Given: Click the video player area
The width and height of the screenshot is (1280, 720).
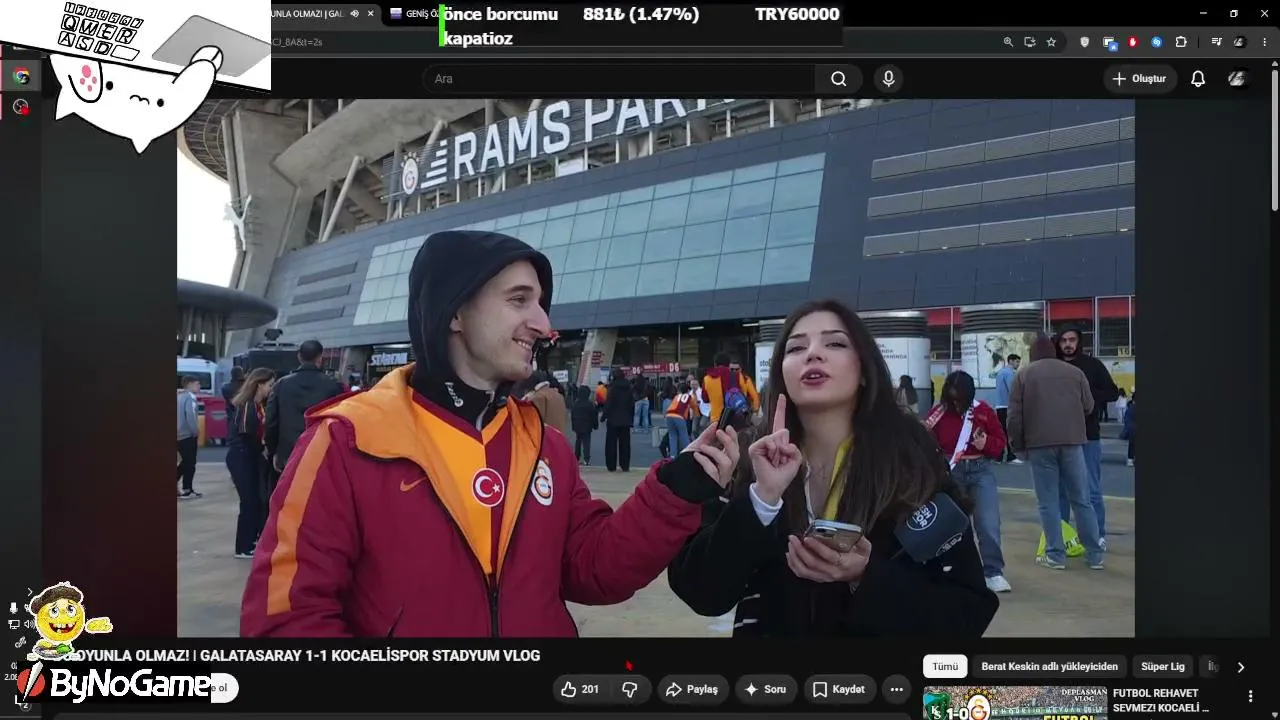Looking at the screenshot, I should click(656, 368).
